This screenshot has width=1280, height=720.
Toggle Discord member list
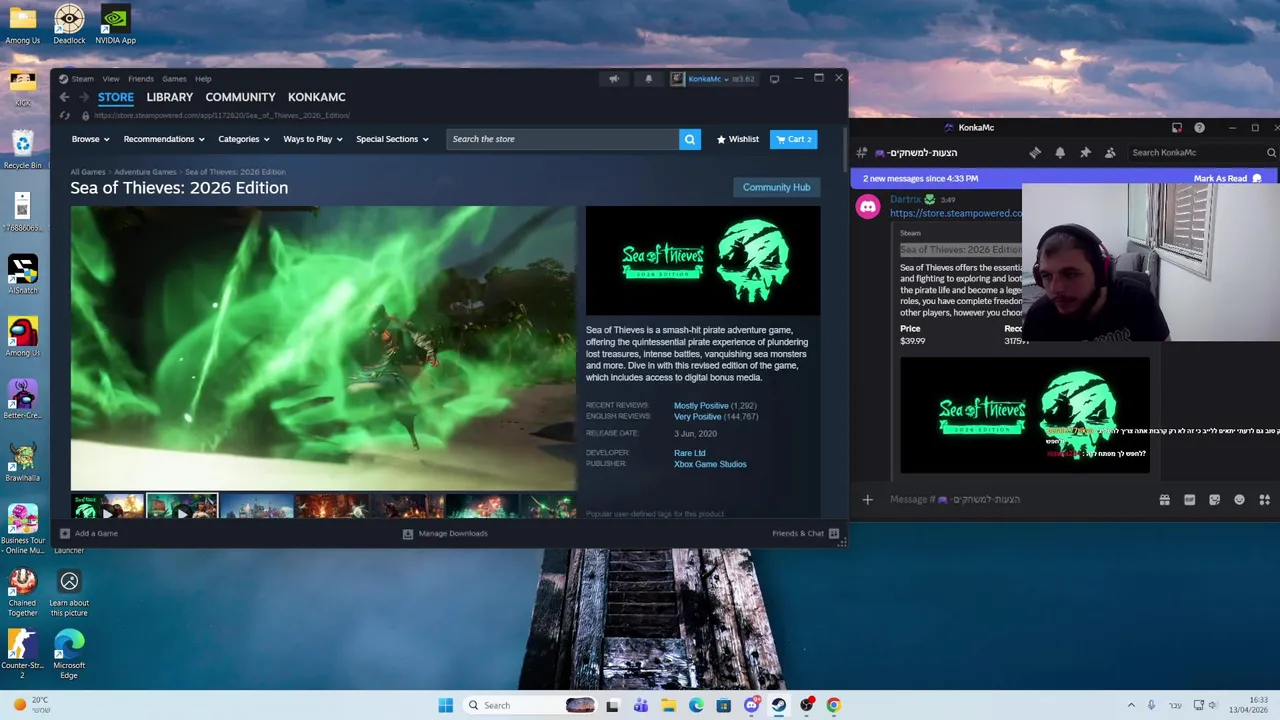click(x=1110, y=153)
